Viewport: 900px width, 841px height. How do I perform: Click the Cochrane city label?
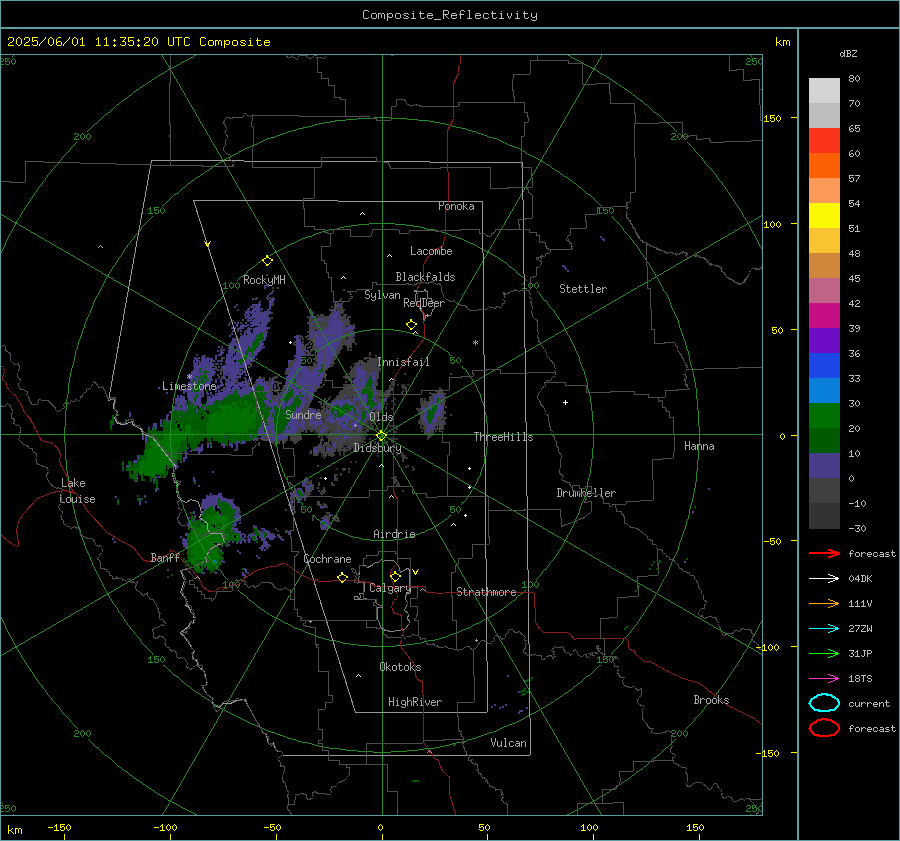(327, 559)
